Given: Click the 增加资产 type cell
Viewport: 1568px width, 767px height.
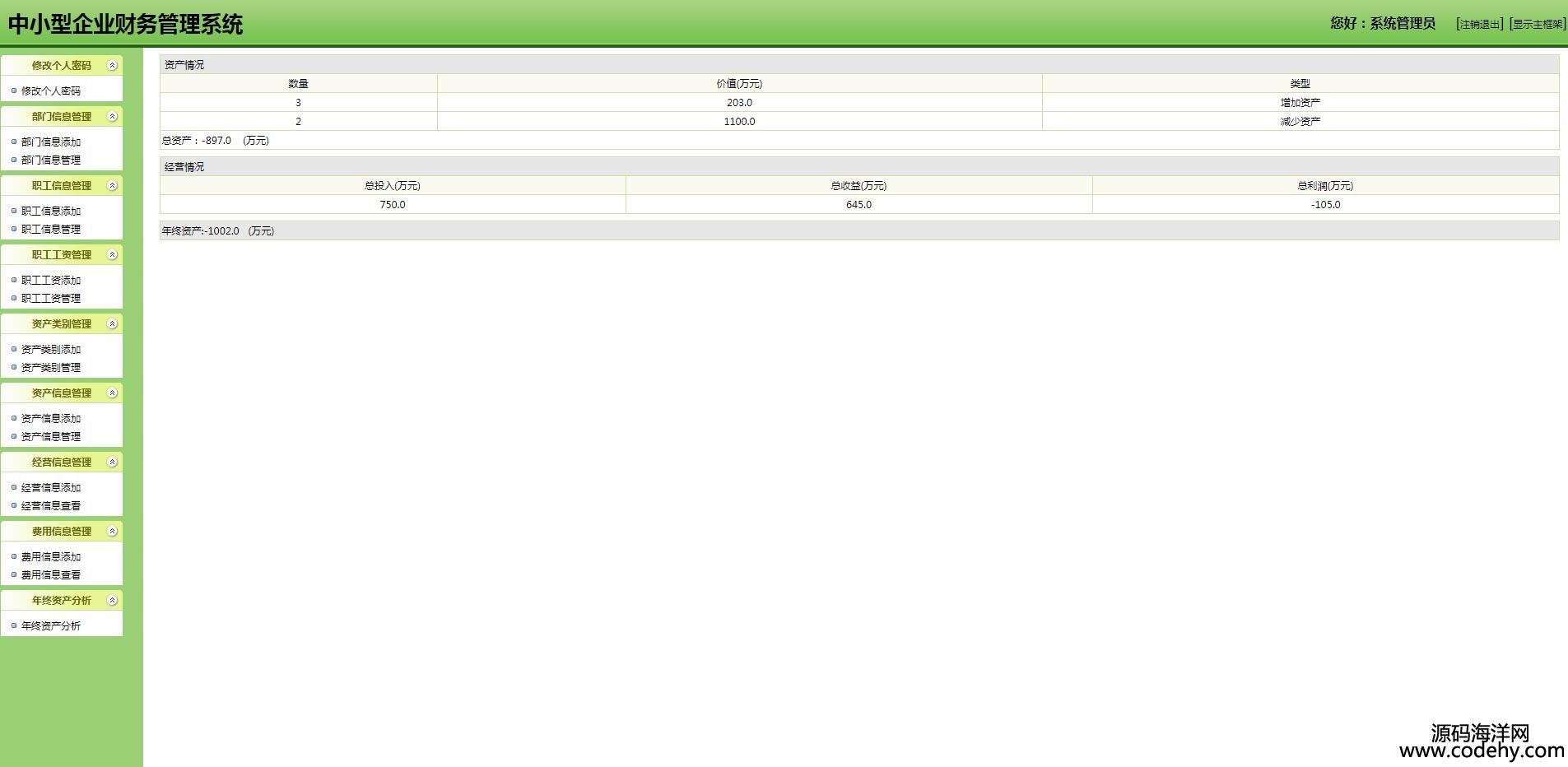Looking at the screenshot, I should point(1300,103).
